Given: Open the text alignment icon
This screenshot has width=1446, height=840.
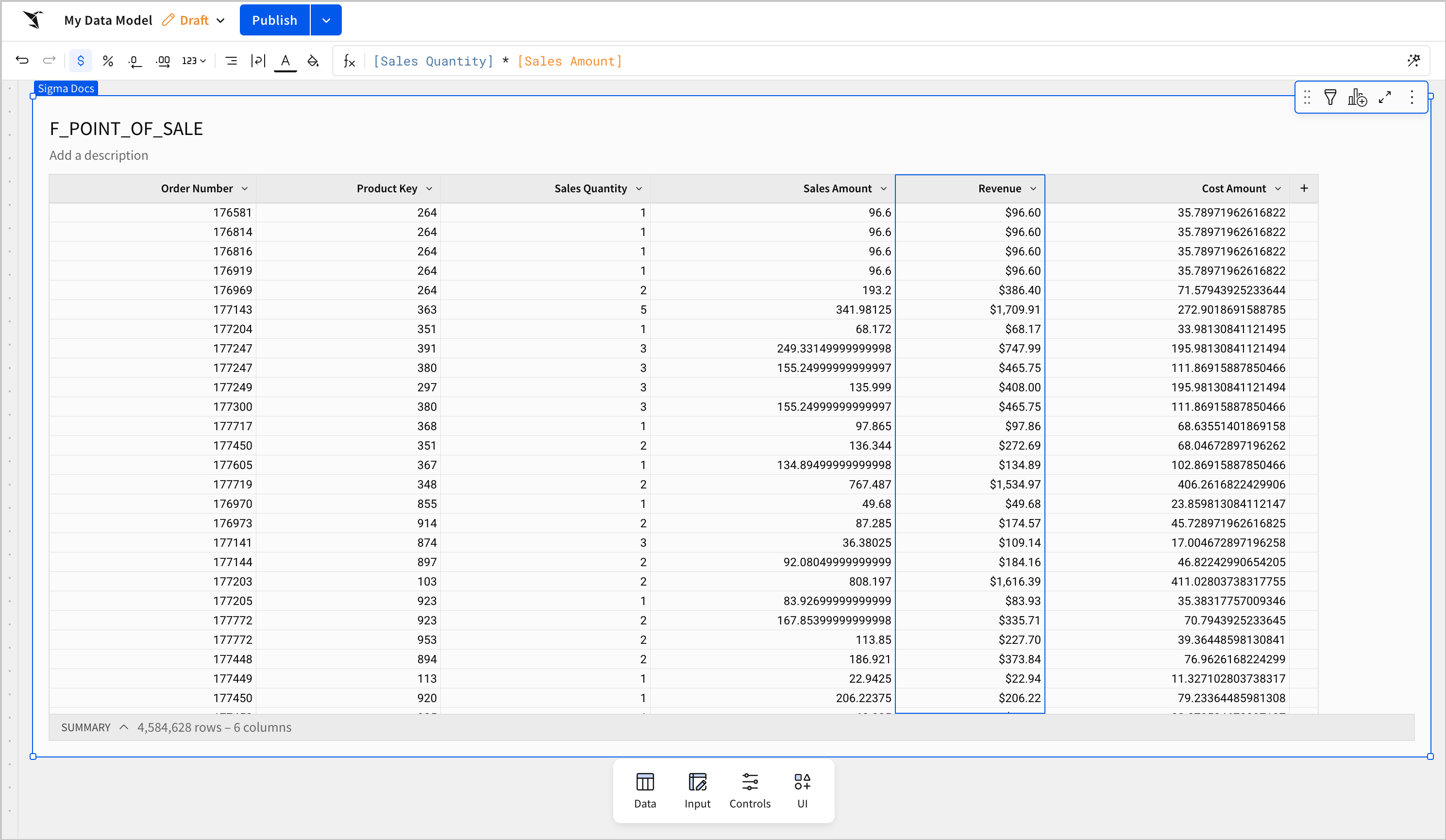Looking at the screenshot, I should [231, 61].
